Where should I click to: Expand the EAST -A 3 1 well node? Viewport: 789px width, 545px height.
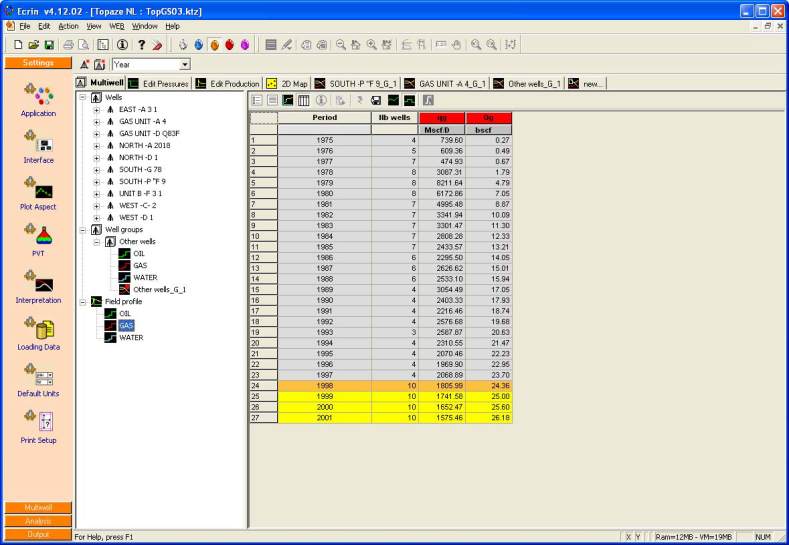tap(97, 109)
